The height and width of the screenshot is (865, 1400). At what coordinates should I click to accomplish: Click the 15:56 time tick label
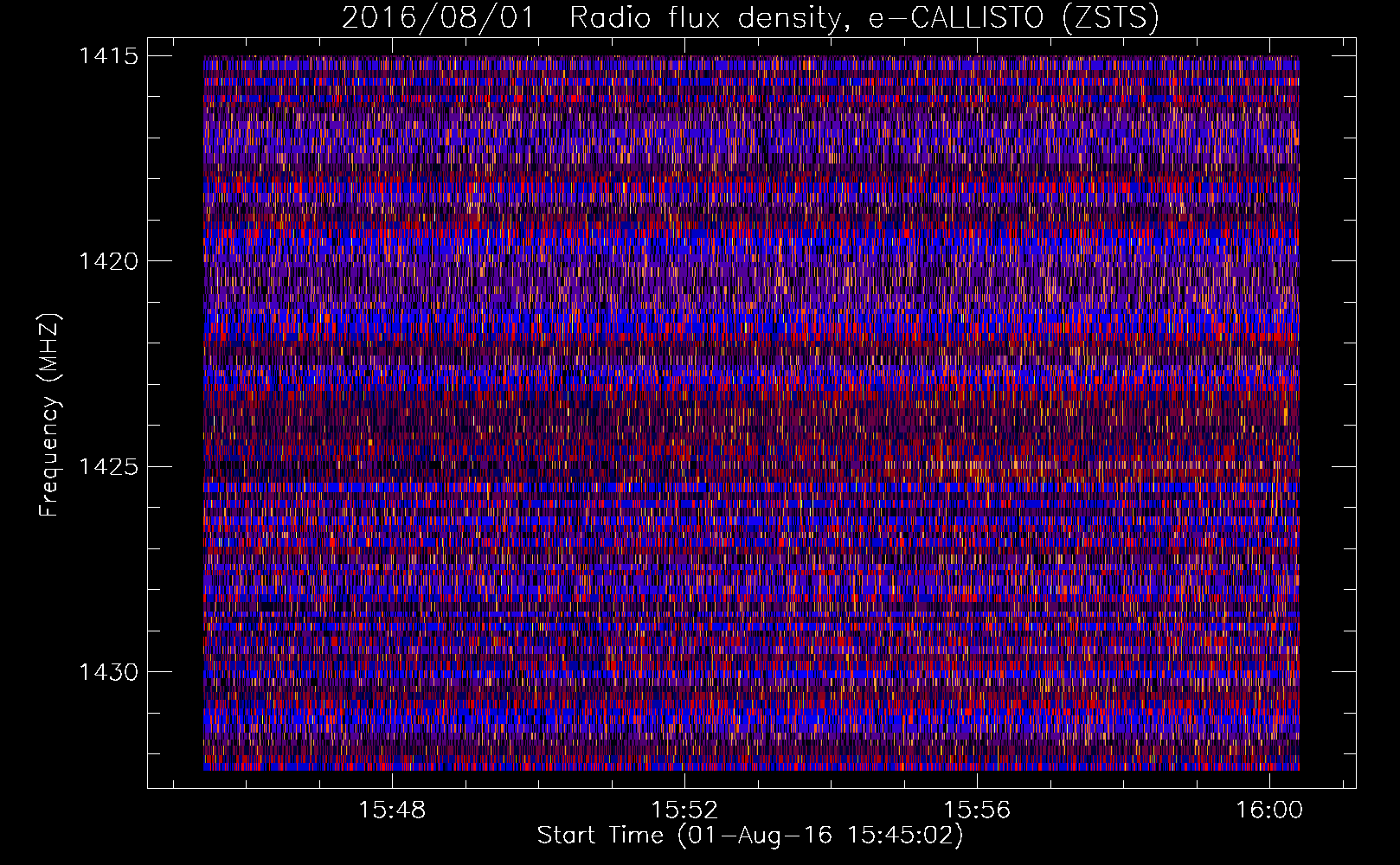tap(977, 810)
